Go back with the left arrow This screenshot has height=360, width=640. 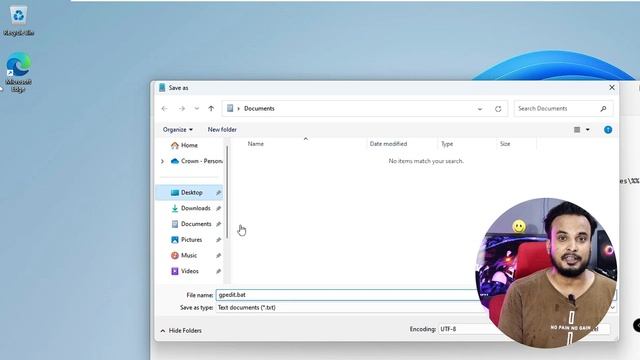coord(164,109)
